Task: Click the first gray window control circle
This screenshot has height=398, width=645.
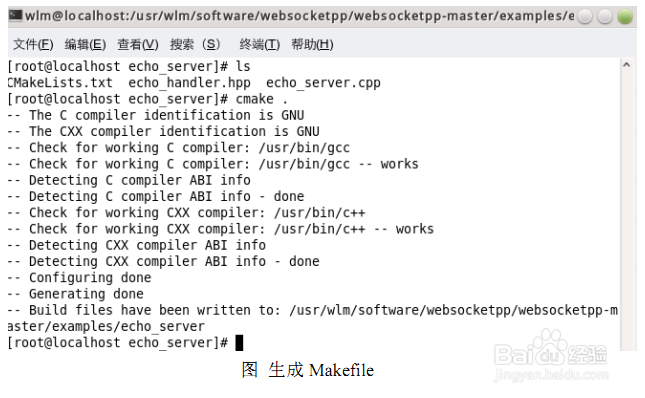Action: pos(585,16)
